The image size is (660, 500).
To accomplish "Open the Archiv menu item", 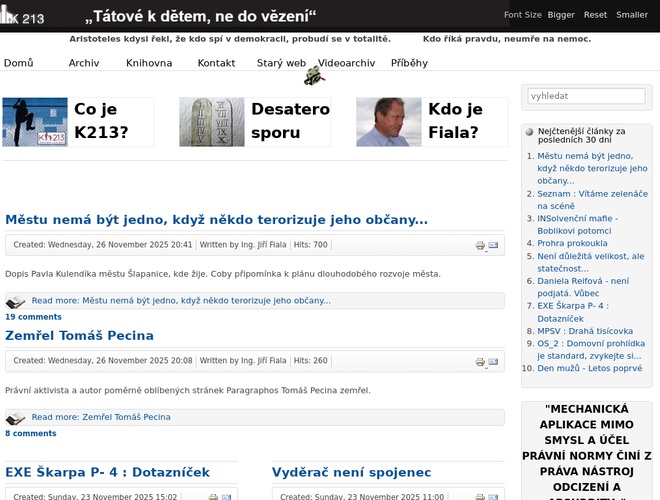I will point(84,63).
